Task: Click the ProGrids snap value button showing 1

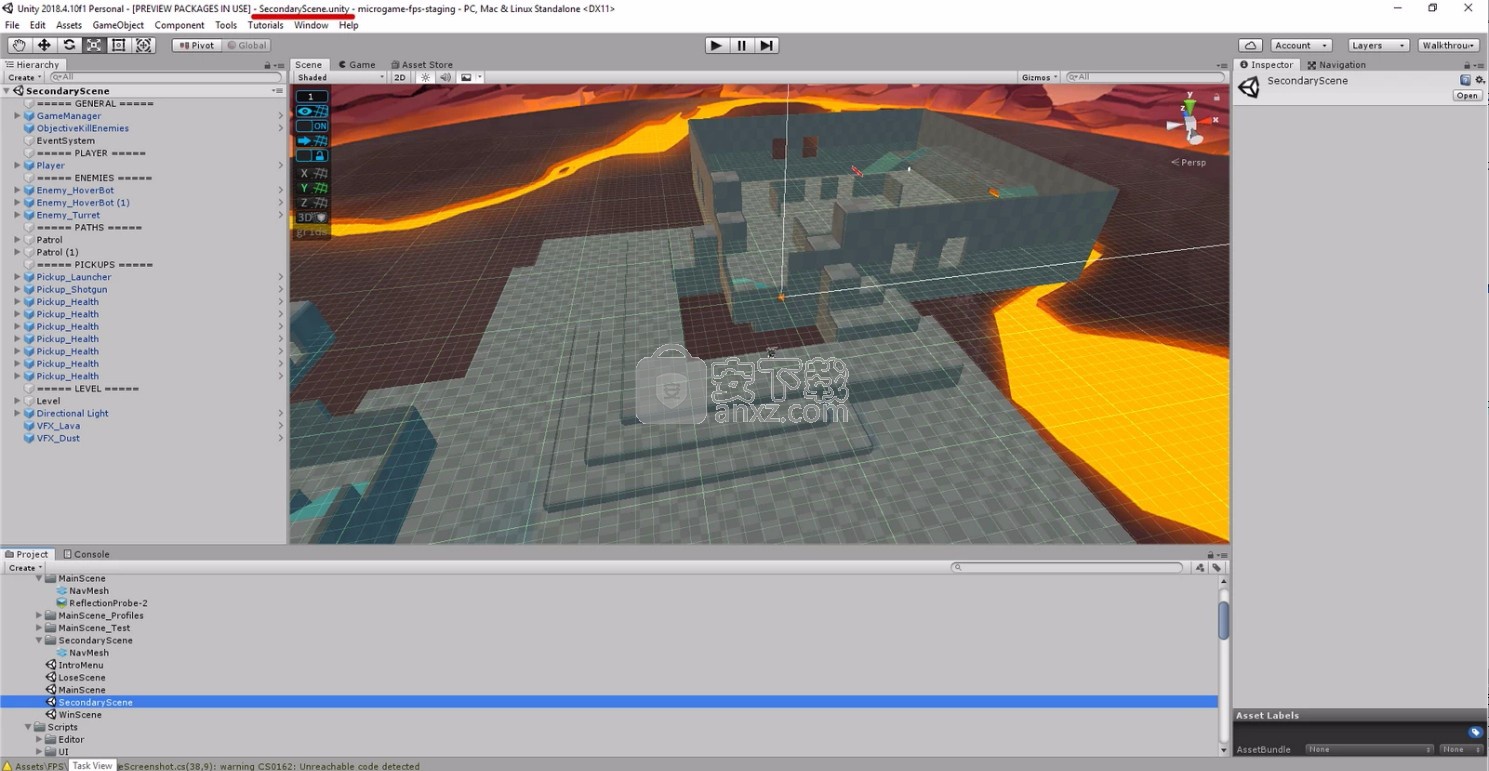Action: [x=311, y=97]
